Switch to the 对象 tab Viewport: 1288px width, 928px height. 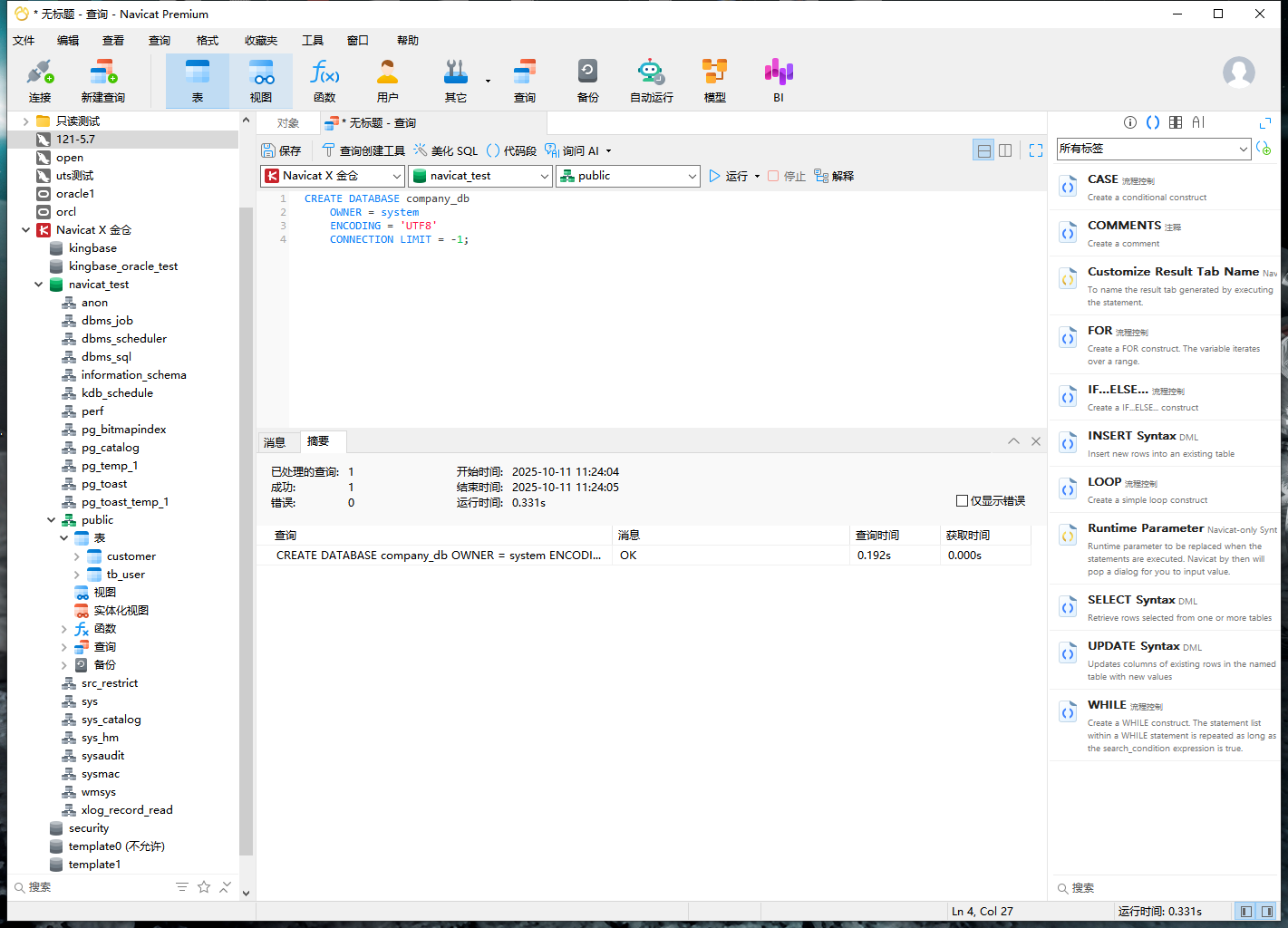(288, 123)
